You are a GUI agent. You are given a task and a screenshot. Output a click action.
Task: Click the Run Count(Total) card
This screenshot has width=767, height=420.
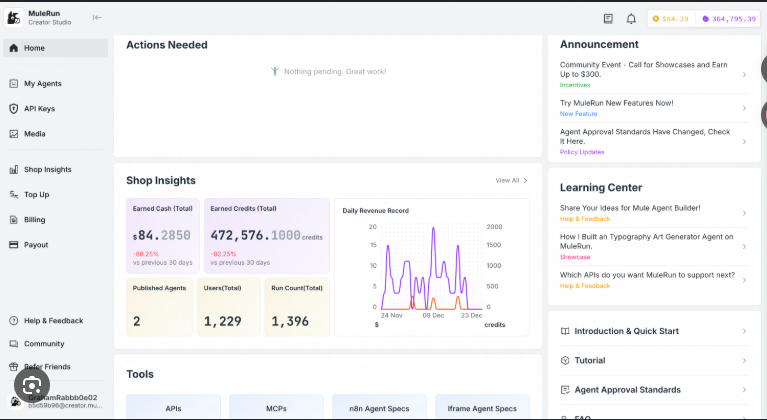coord(297,307)
